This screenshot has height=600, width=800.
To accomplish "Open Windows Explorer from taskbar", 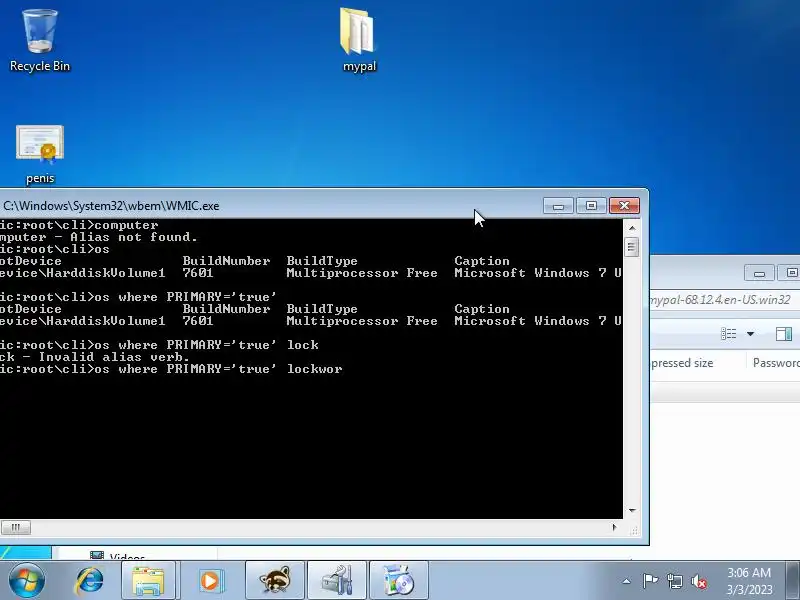I will pos(148,581).
